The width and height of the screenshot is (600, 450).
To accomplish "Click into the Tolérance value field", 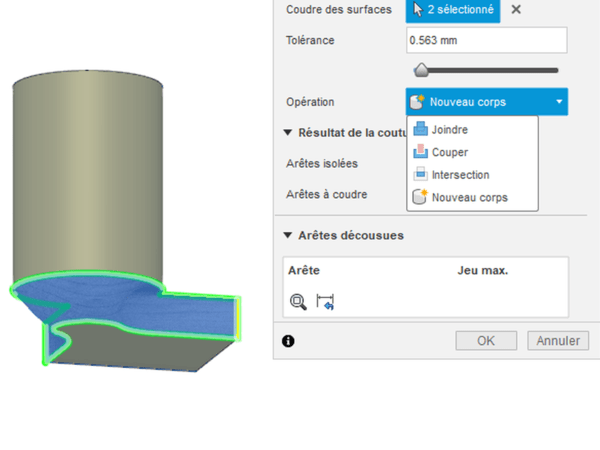I will (x=486, y=41).
